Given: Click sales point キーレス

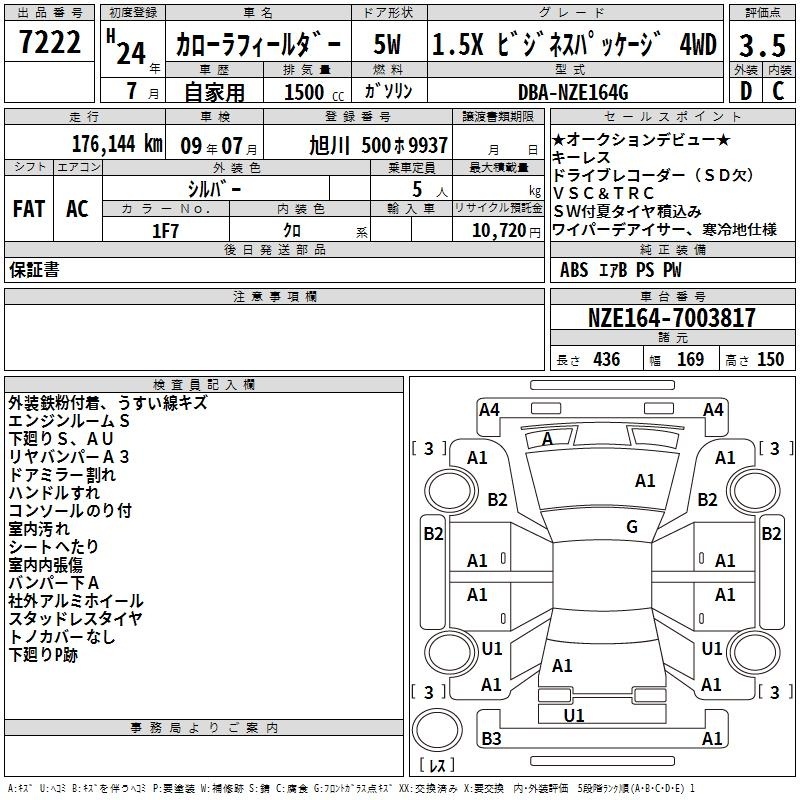Looking at the screenshot, I should coord(581,157).
